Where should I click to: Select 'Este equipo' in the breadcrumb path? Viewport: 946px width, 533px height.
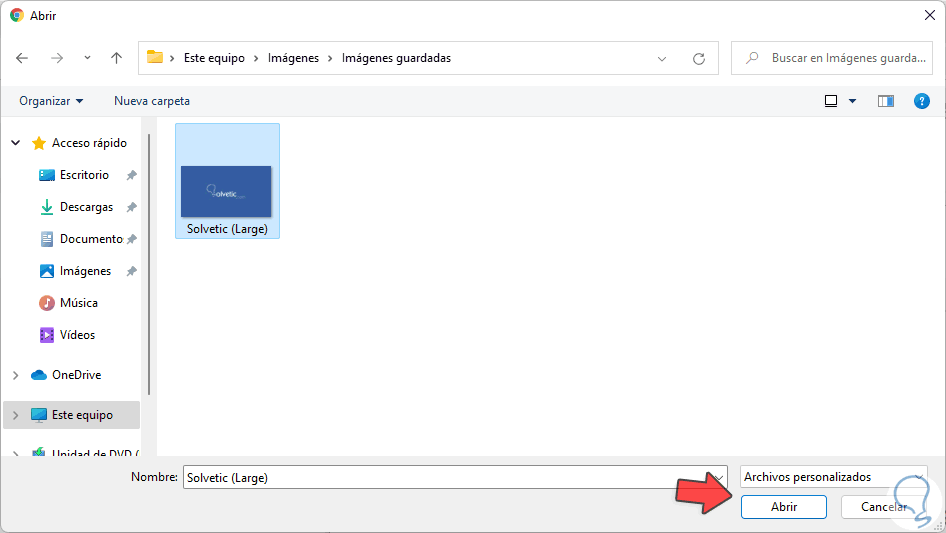tap(214, 58)
